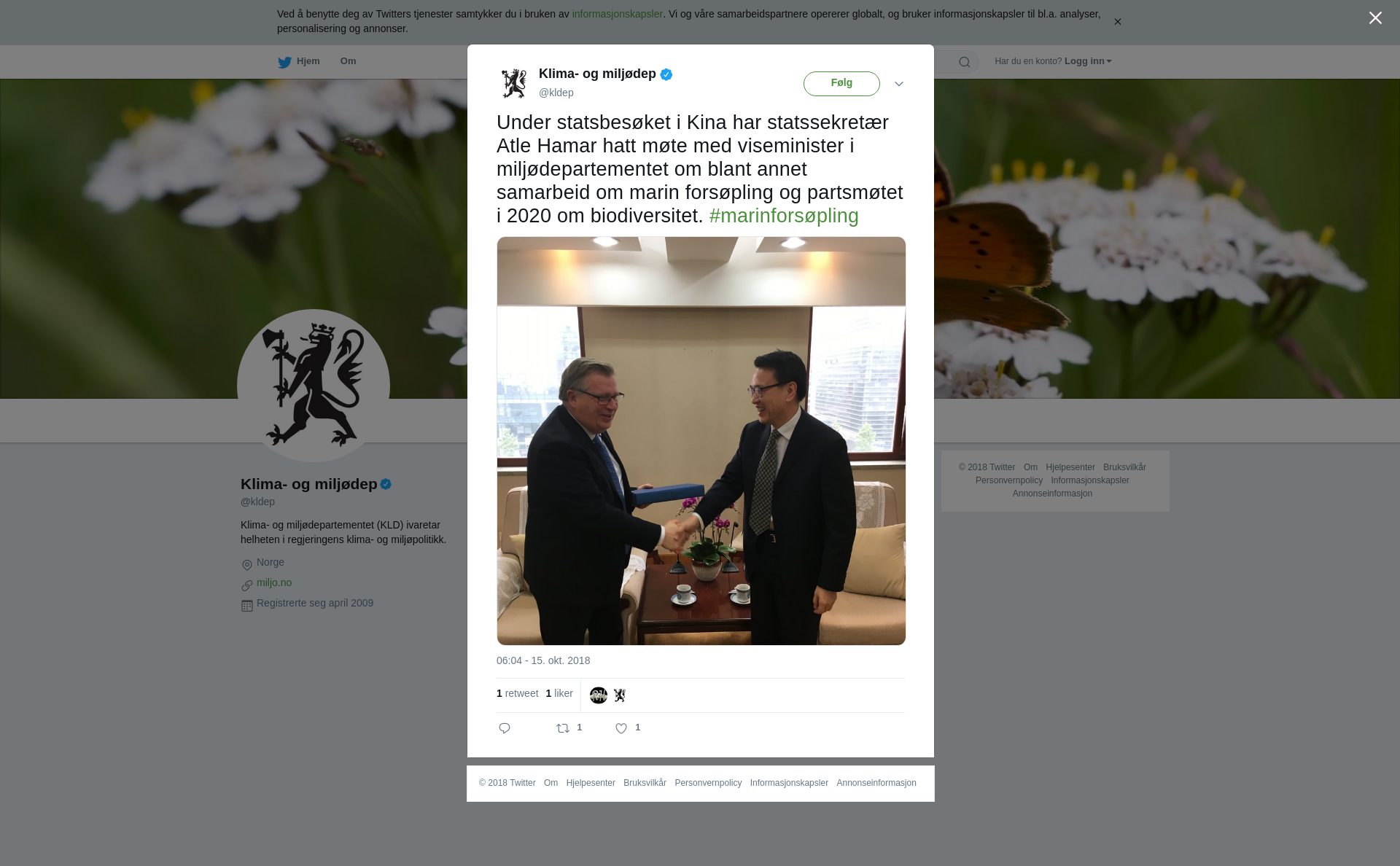Open the second liker's lion avatar
Viewport: 1400px width, 866px height.
[x=620, y=695]
